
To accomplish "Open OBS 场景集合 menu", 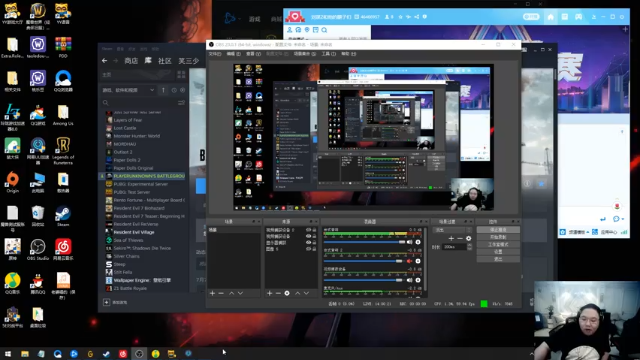I will point(304,54).
